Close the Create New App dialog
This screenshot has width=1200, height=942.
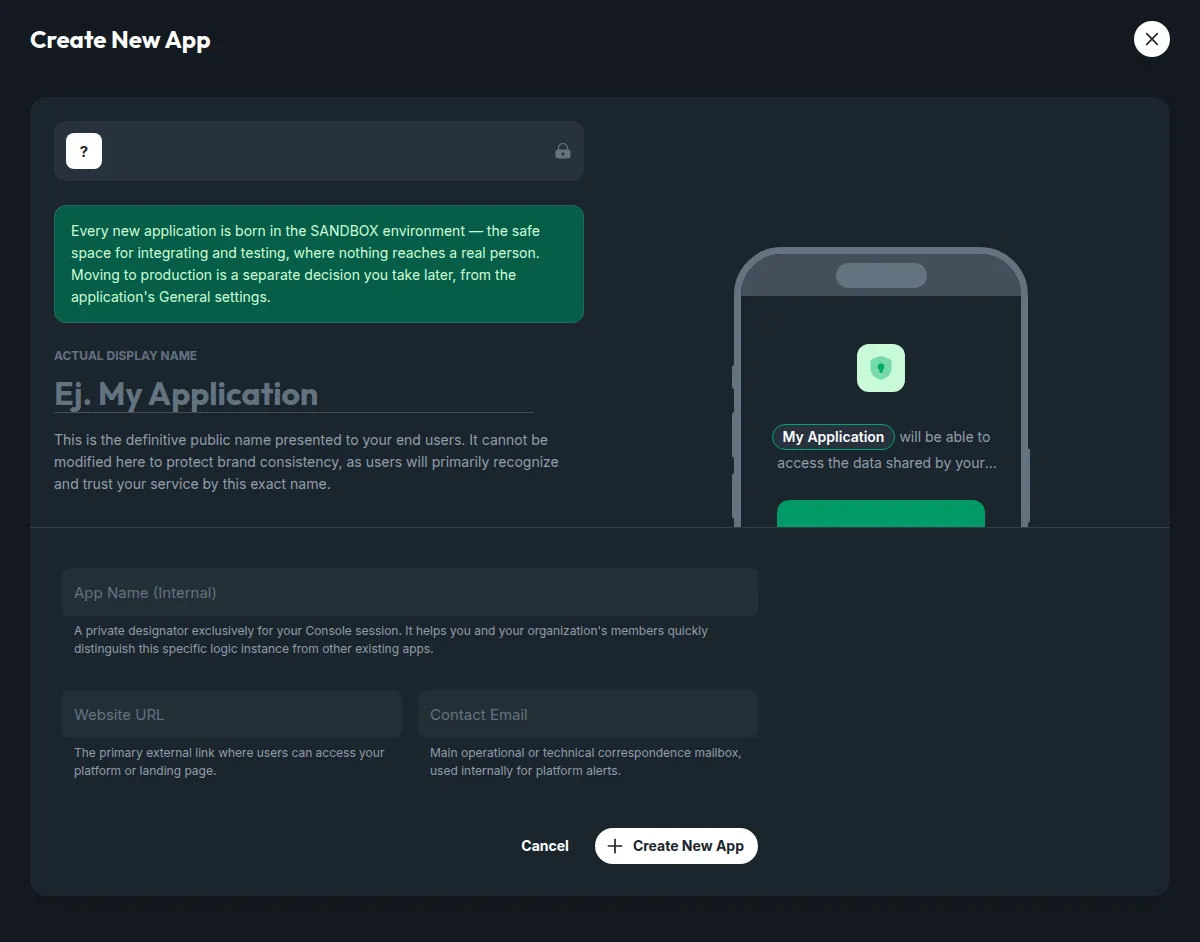point(1151,39)
